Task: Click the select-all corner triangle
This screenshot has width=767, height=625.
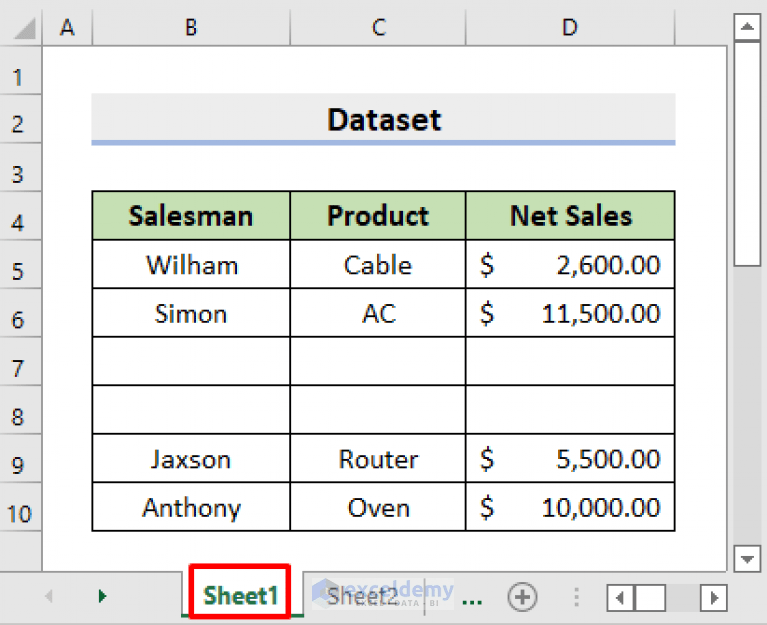Action: (24, 28)
